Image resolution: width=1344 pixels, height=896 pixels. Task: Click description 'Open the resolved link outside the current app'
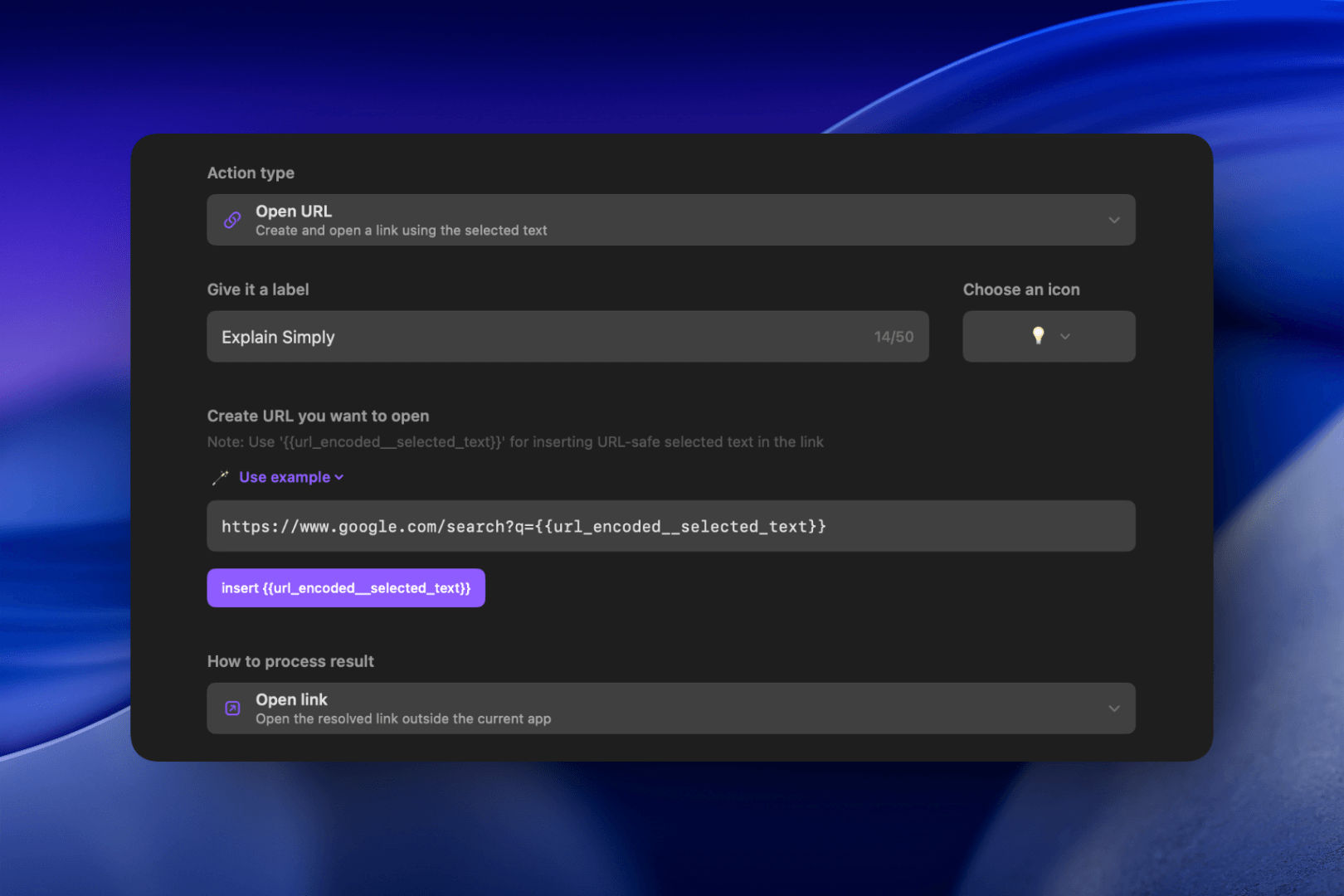coord(403,719)
